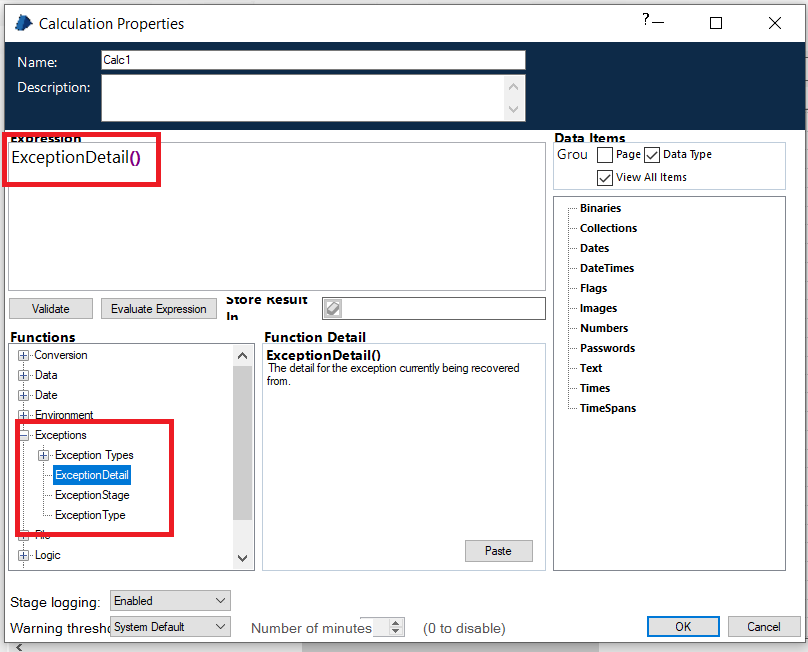Image resolution: width=808 pixels, height=652 pixels.
Task: Select Numbers in Data Items tree
Action: click(x=604, y=328)
